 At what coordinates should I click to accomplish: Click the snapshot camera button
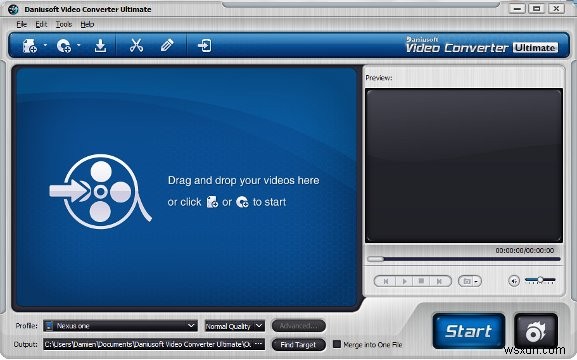pos(466,282)
